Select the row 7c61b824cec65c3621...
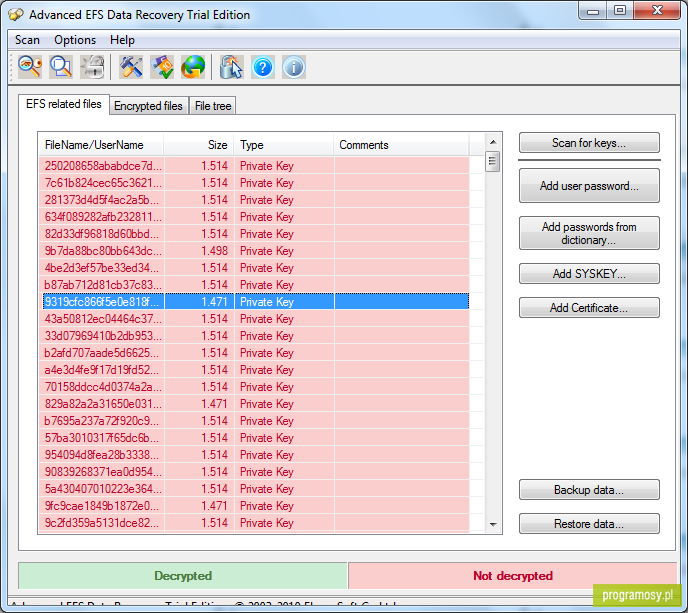 pos(256,183)
